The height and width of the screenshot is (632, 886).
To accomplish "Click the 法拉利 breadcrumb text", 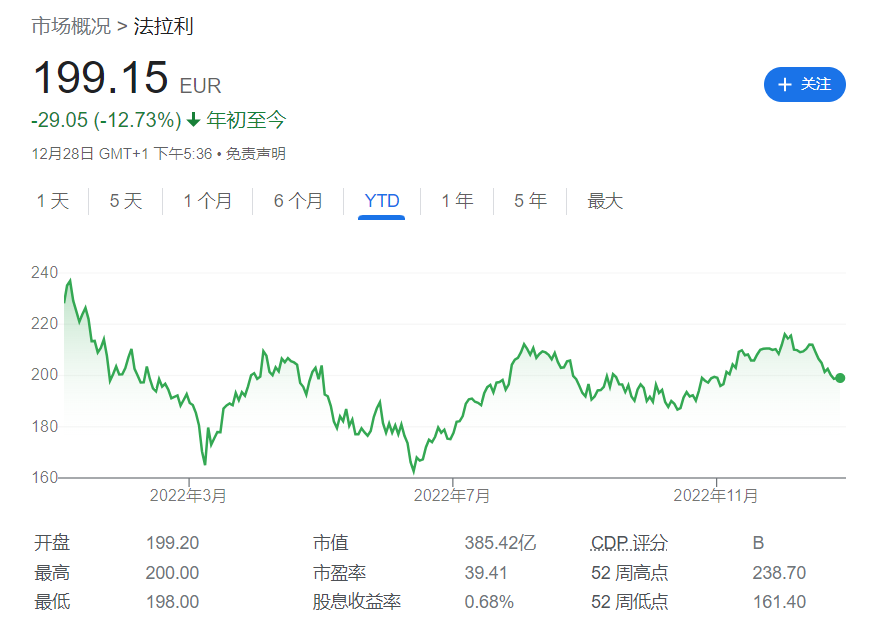I will tap(163, 26).
